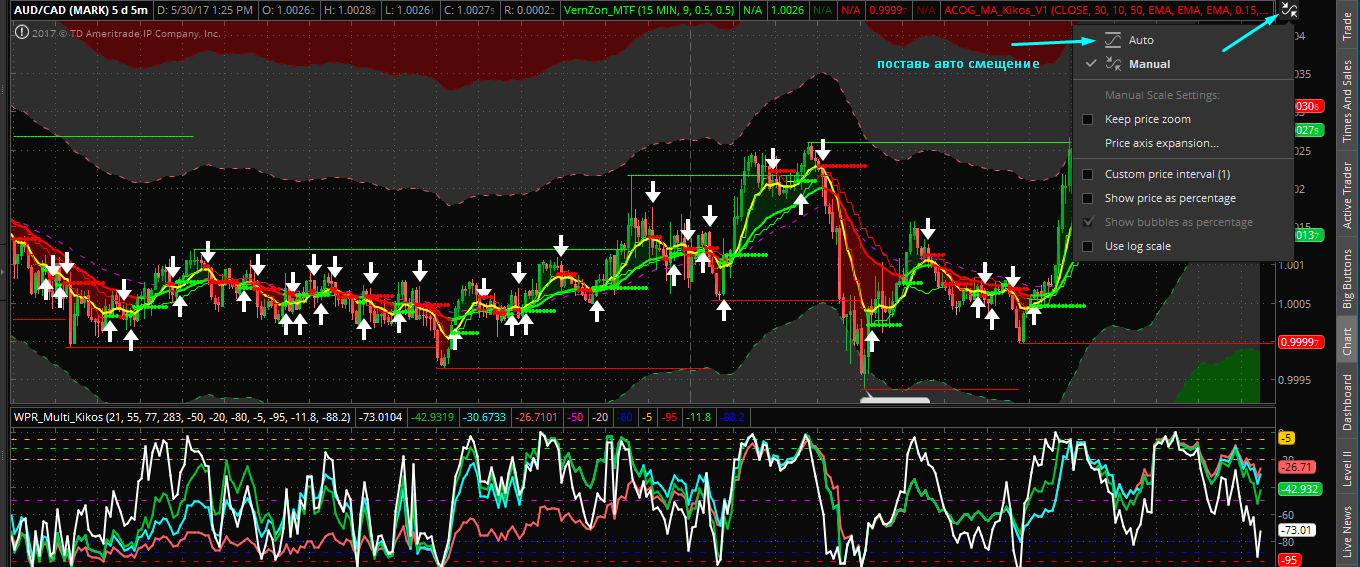Click the price scale mode icon at top right

coord(1288,11)
